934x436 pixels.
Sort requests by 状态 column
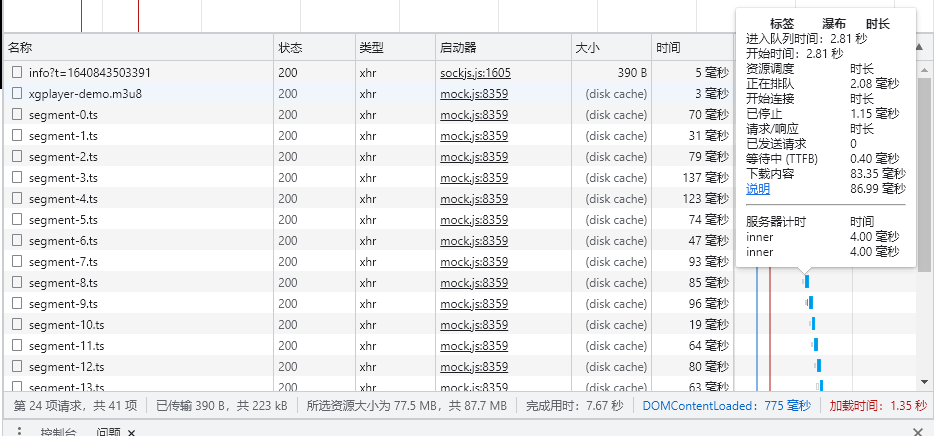pyautogui.click(x=315, y=48)
